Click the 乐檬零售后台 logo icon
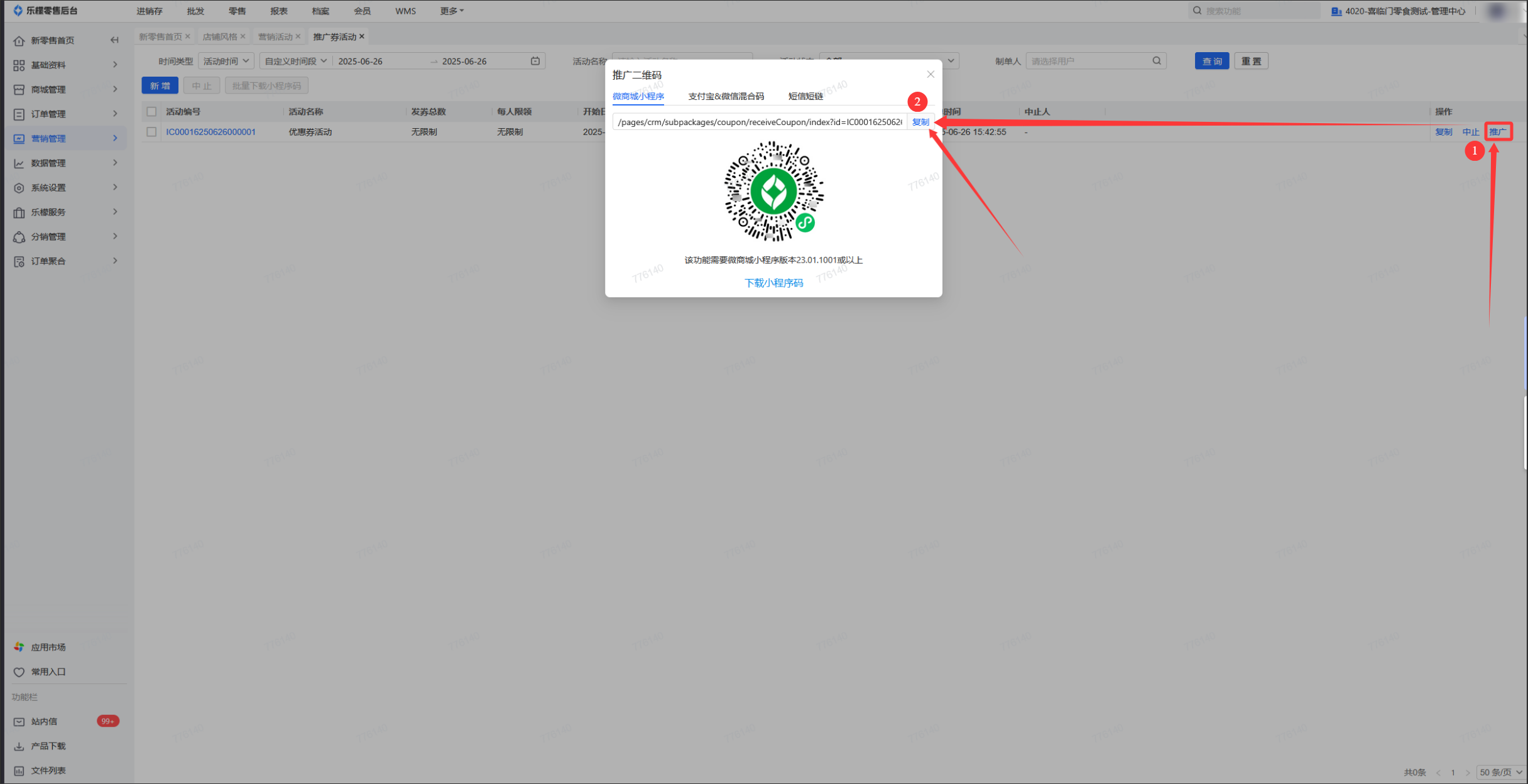Screen dimensions: 1528x784 coord(18,11)
